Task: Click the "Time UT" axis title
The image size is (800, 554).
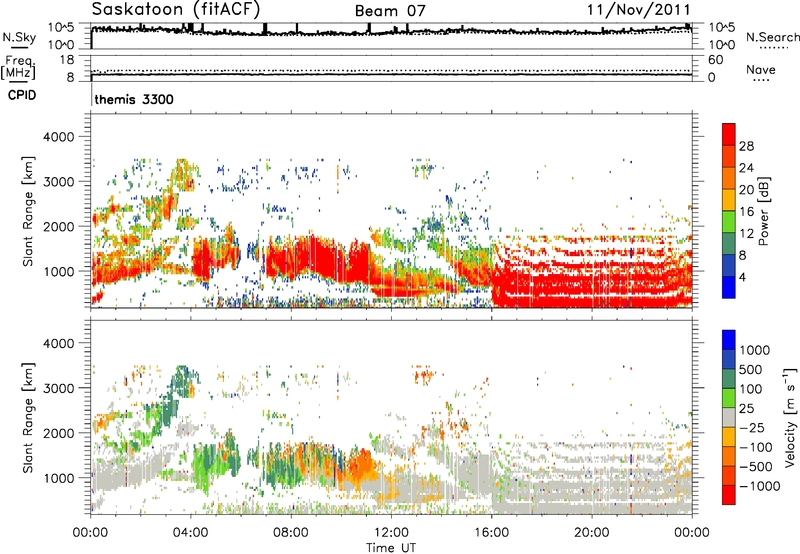Action: (x=391, y=548)
